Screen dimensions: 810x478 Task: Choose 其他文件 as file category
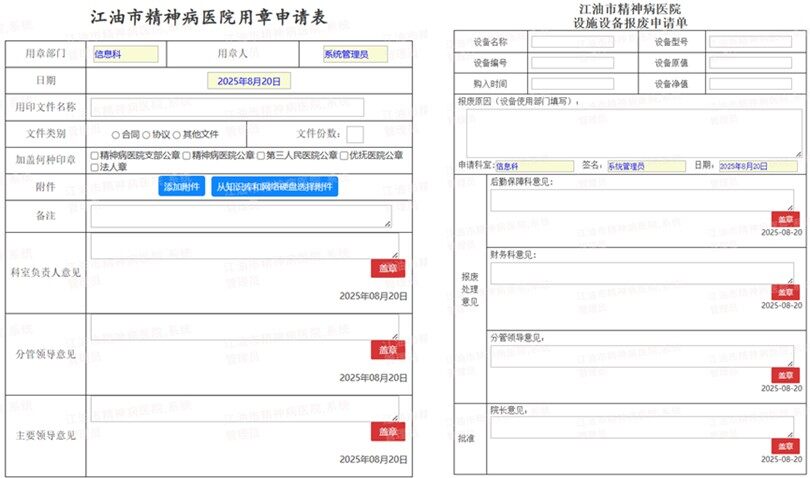pos(177,134)
